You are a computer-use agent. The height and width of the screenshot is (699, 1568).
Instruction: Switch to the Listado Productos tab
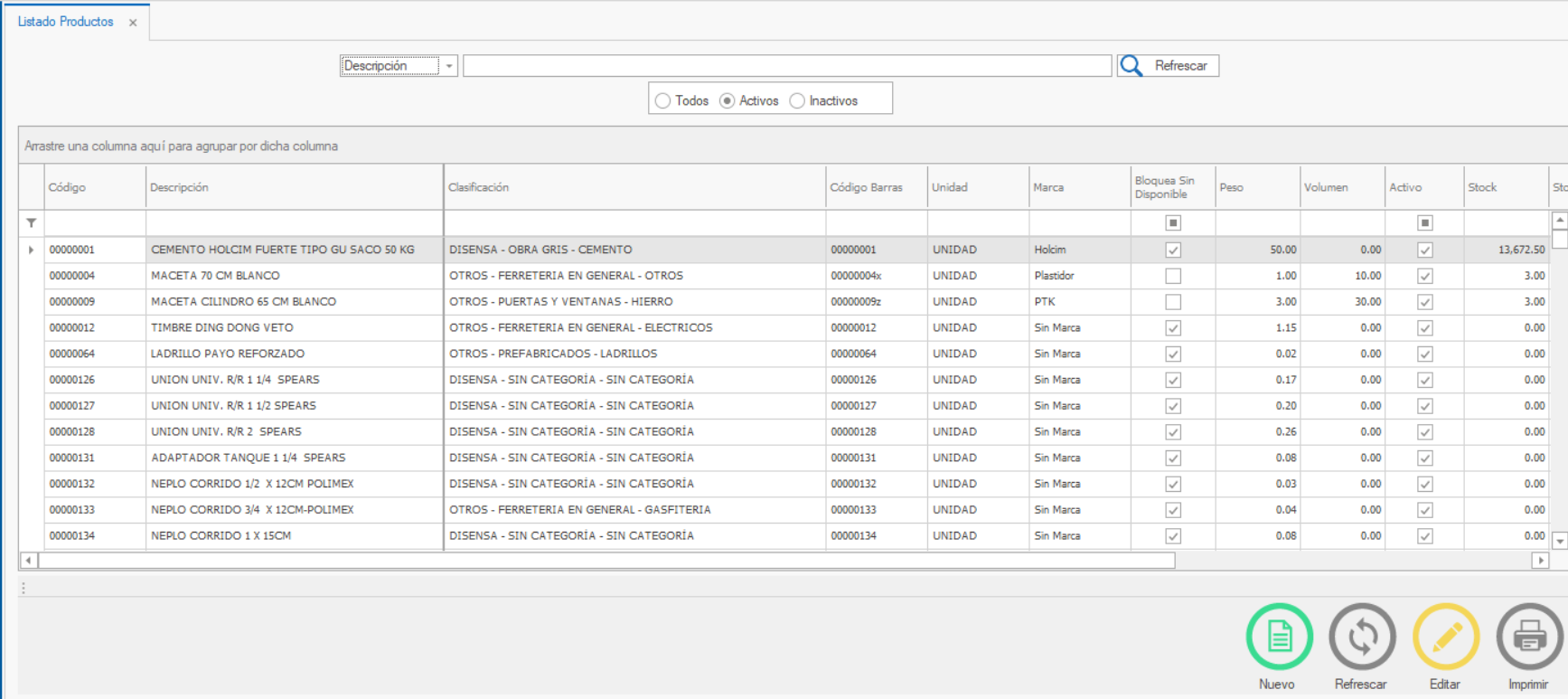(66, 22)
